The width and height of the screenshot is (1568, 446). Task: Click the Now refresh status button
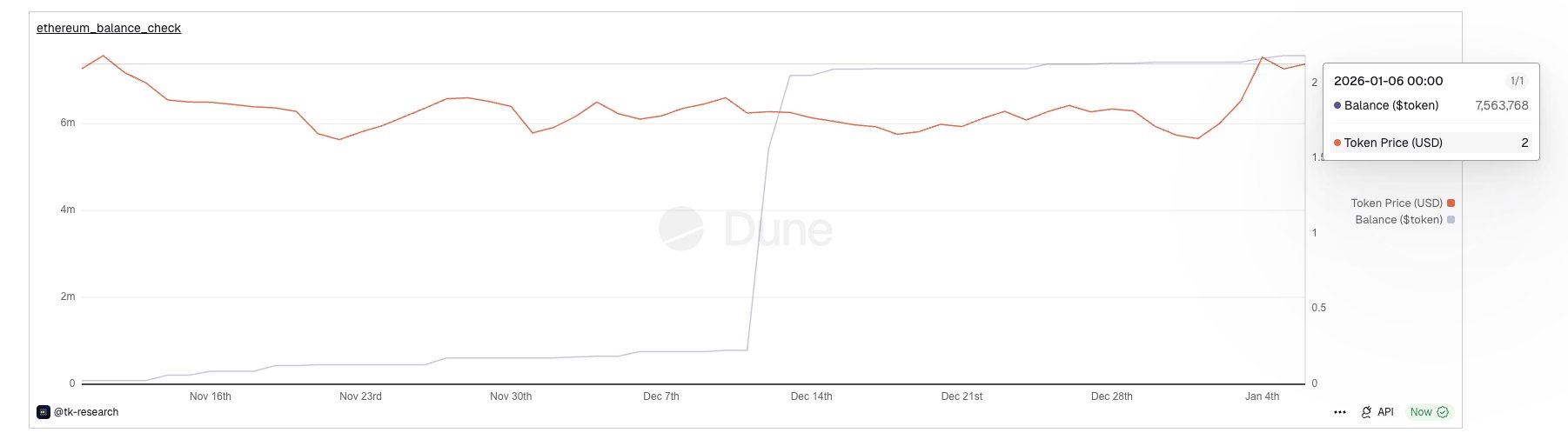pos(1421,412)
